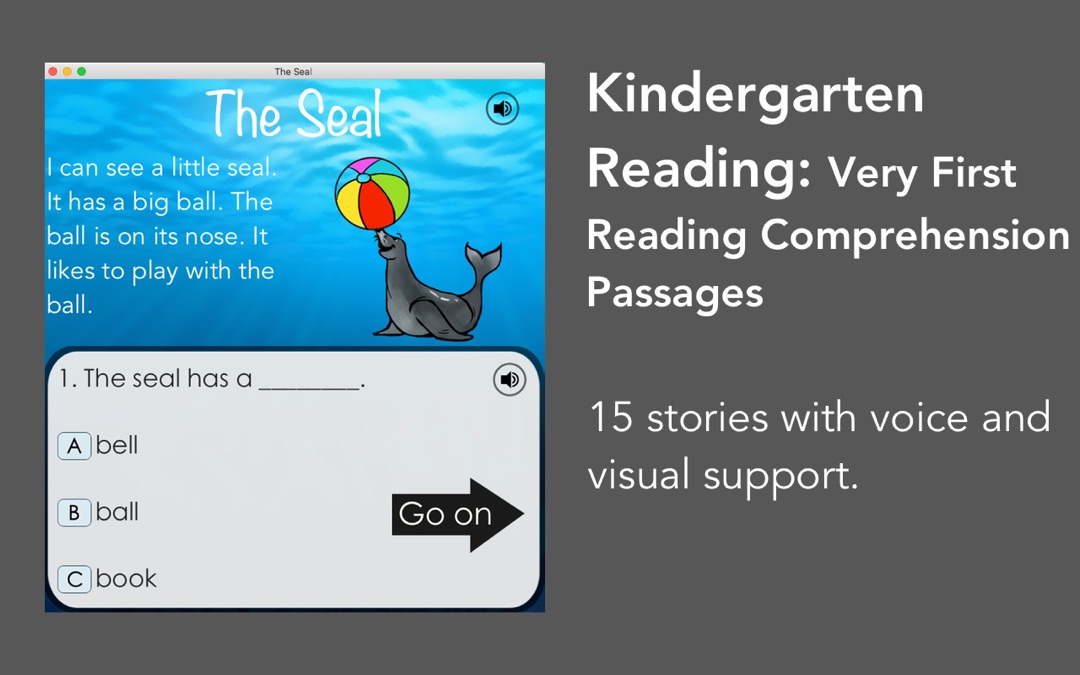1080x675 pixels.
Task: Click the "Kindergarten Reading" heading
Action: [x=755, y=130]
